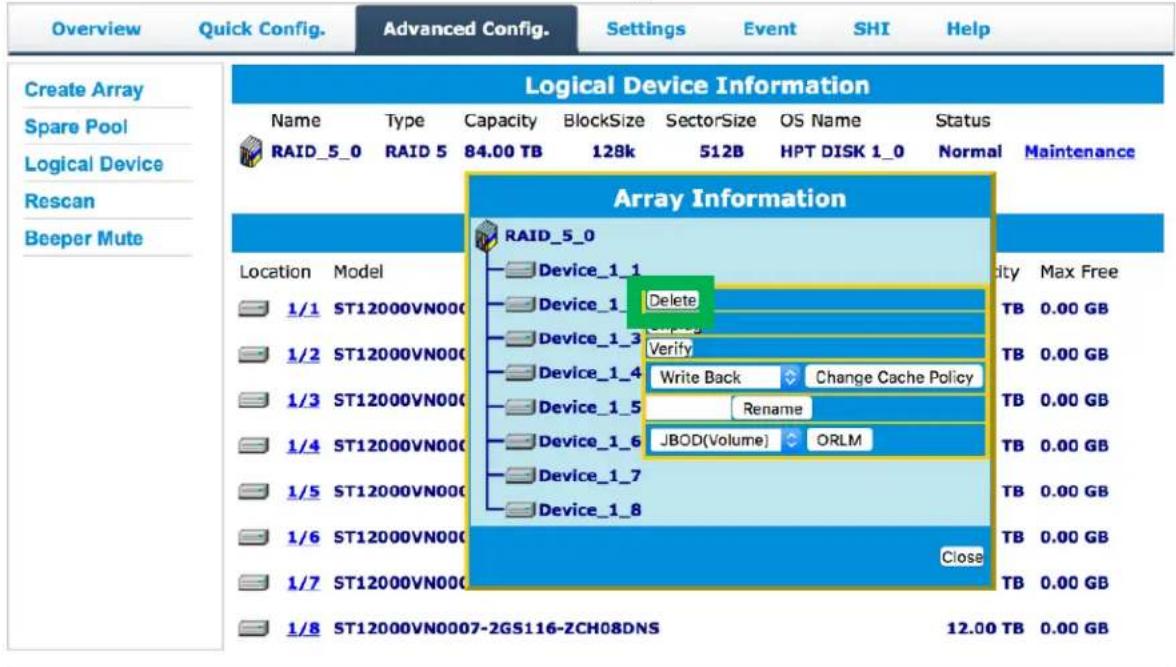
Task: Open JBOD(Volume) migration dropdown
Action: coord(726,440)
